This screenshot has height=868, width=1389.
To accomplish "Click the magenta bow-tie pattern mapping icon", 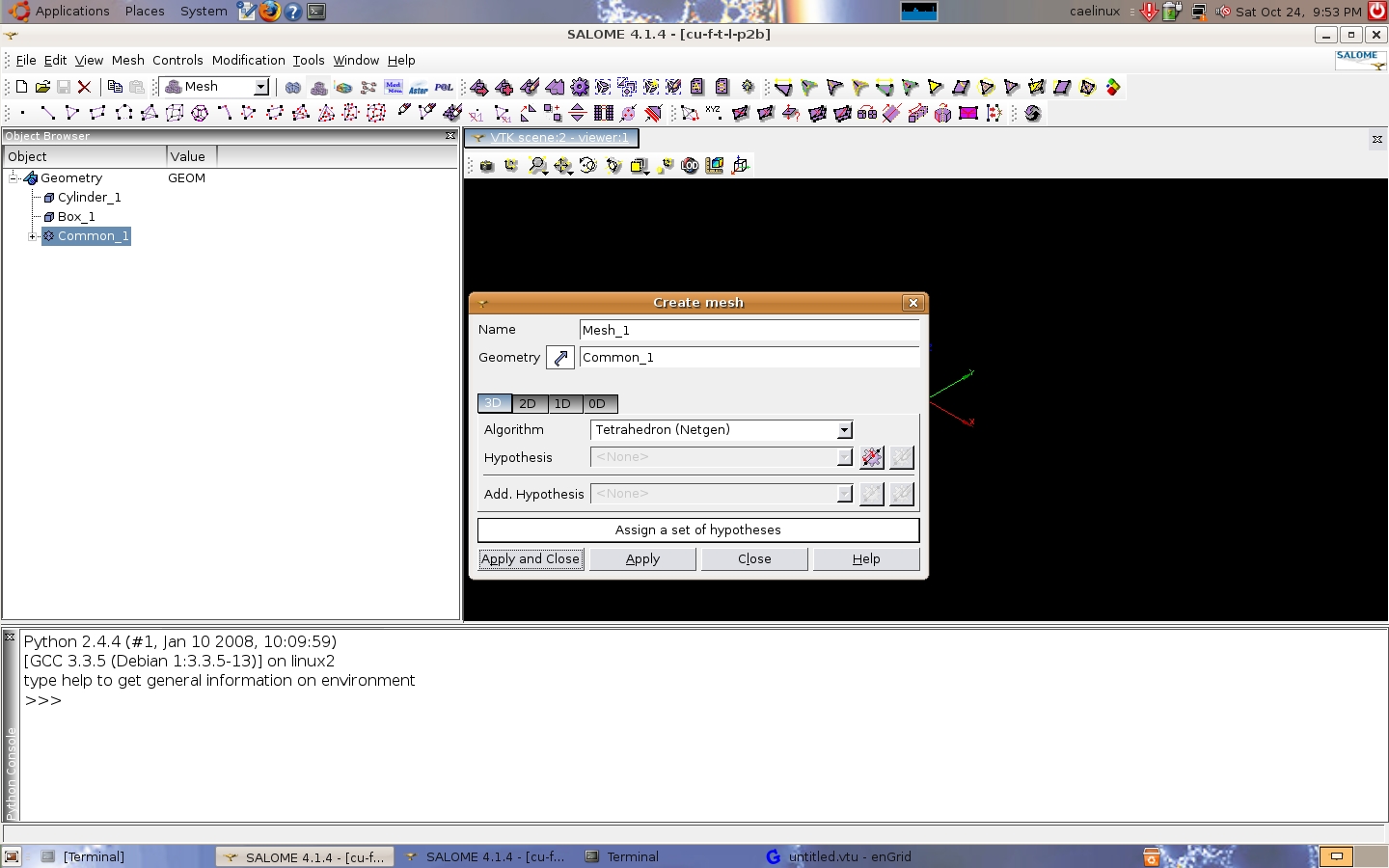I will [x=968, y=113].
